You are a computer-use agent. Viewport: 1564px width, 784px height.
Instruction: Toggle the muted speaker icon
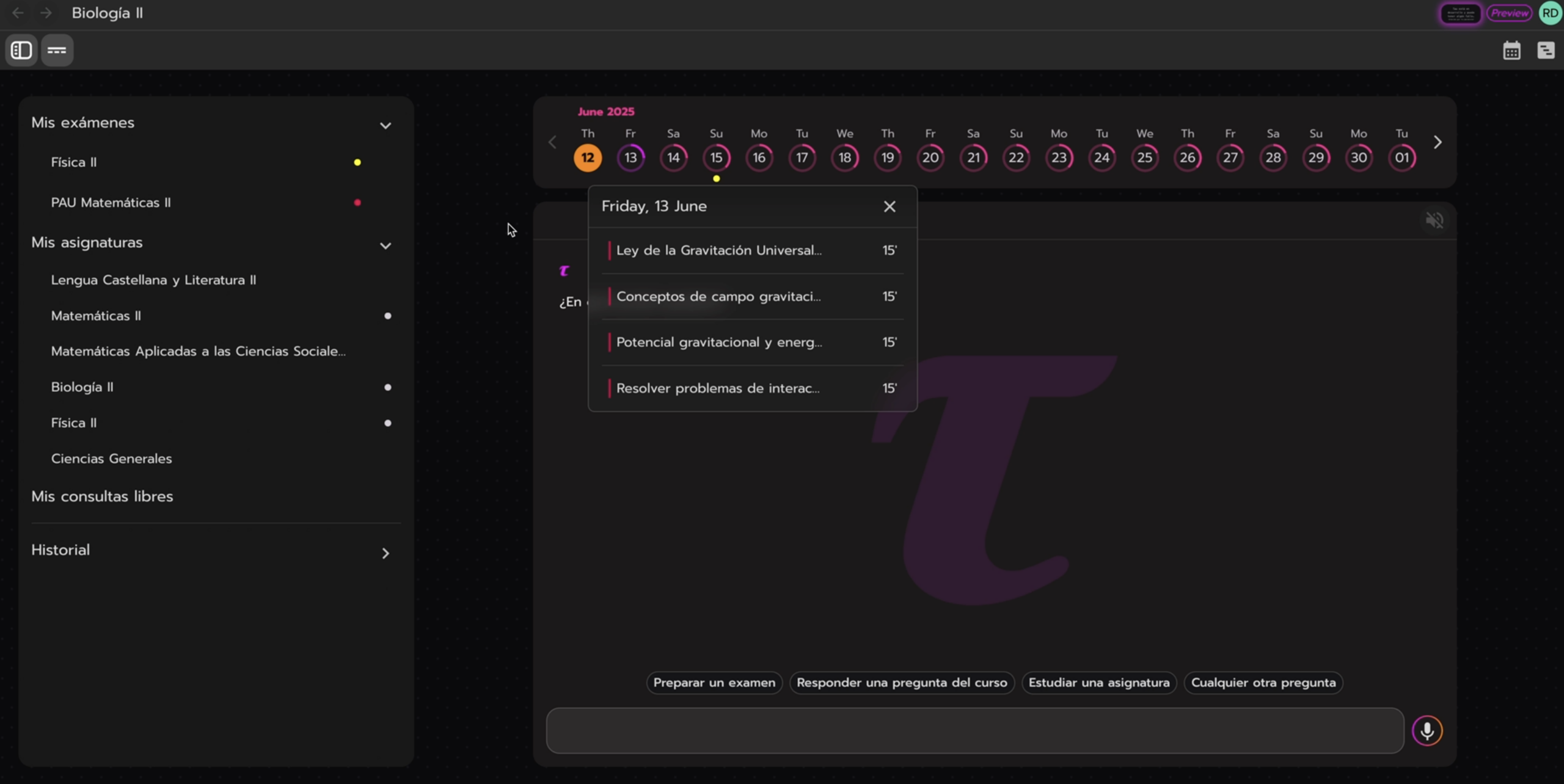[x=1434, y=220]
